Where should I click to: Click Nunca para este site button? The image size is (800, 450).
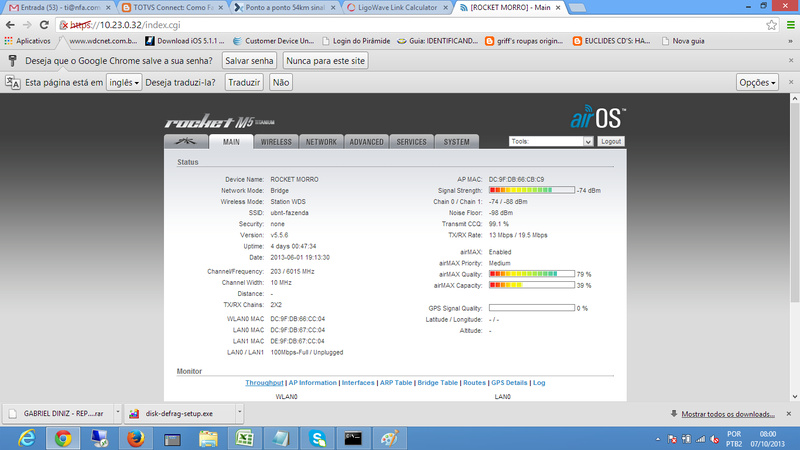click(x=326, y=60)
